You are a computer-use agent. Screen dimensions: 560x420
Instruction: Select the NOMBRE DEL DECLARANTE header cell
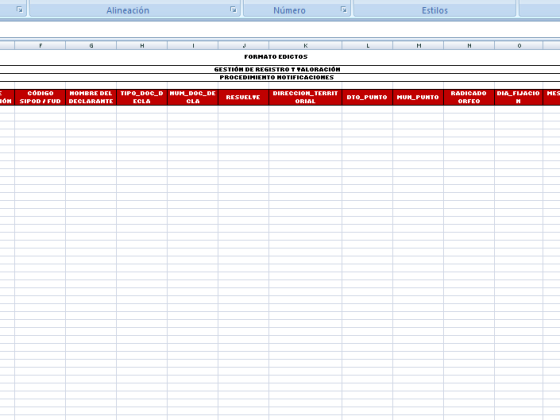click(91, 97)
